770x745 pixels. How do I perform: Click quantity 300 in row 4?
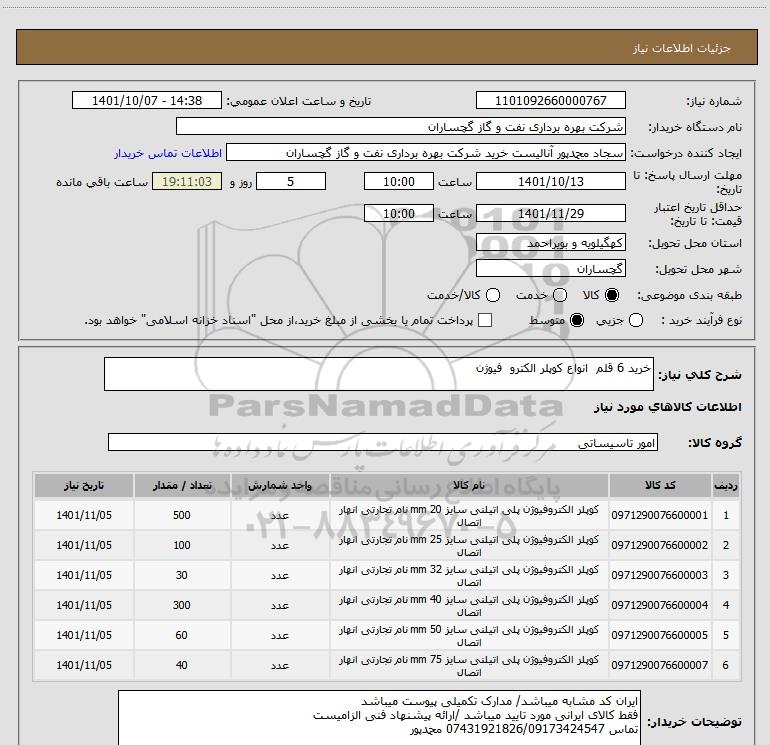tap(182, 605)
